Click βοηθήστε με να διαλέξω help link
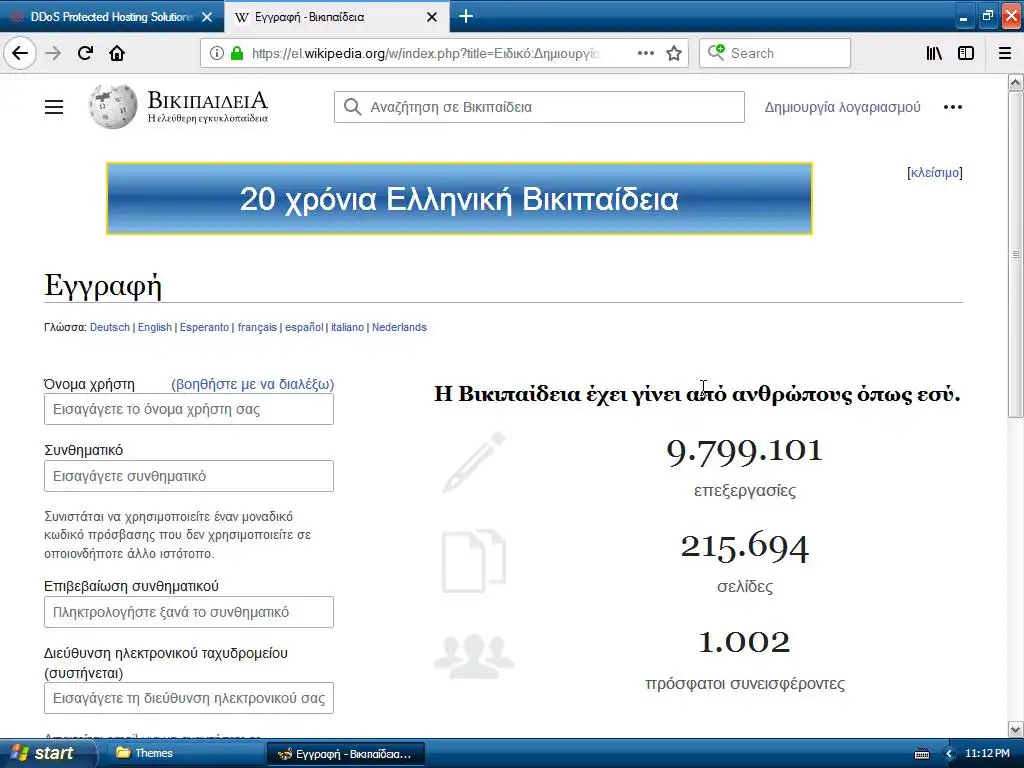1024x768 pixels. pos(252,384)
